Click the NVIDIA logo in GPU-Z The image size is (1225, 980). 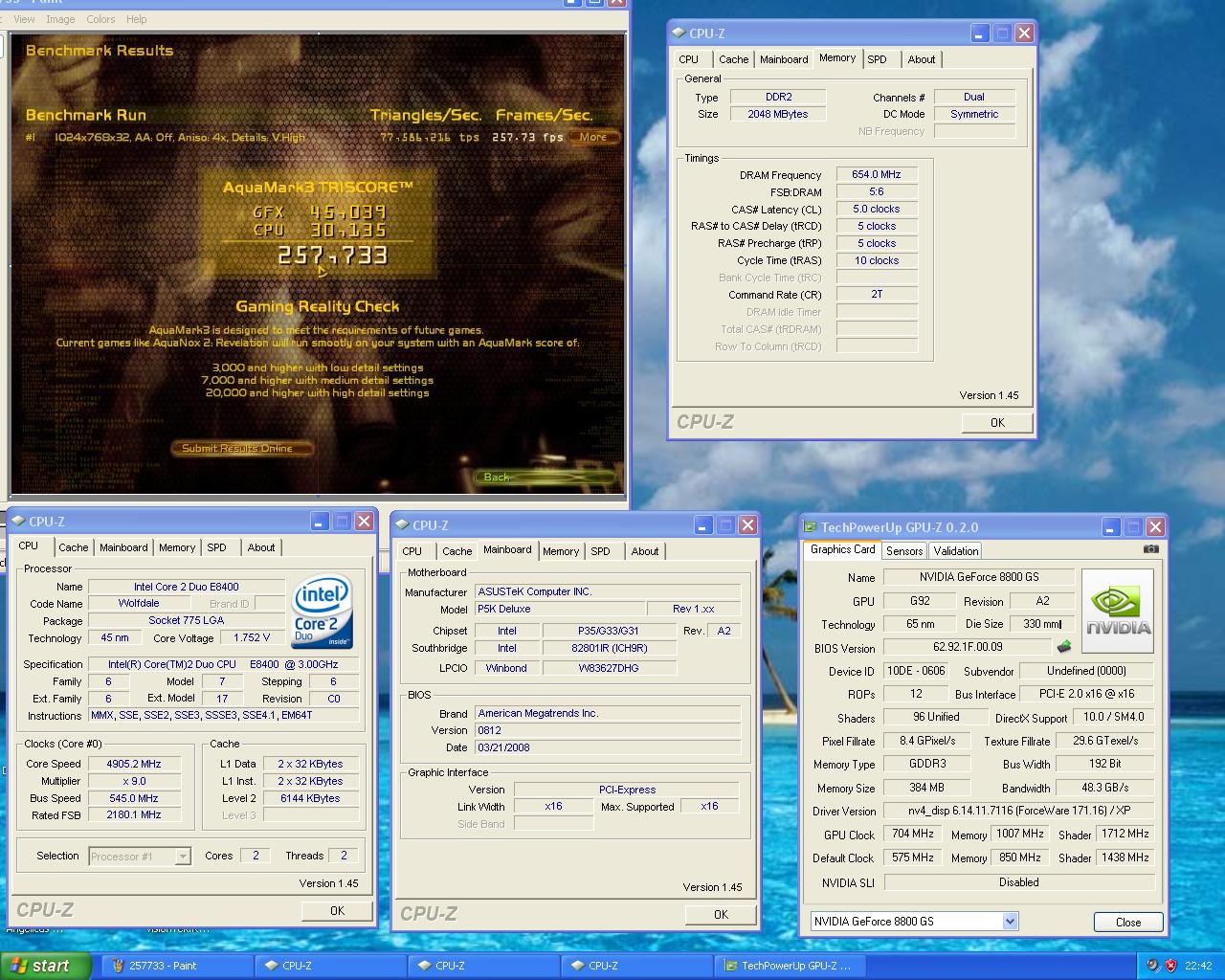tap(1117, 611)
